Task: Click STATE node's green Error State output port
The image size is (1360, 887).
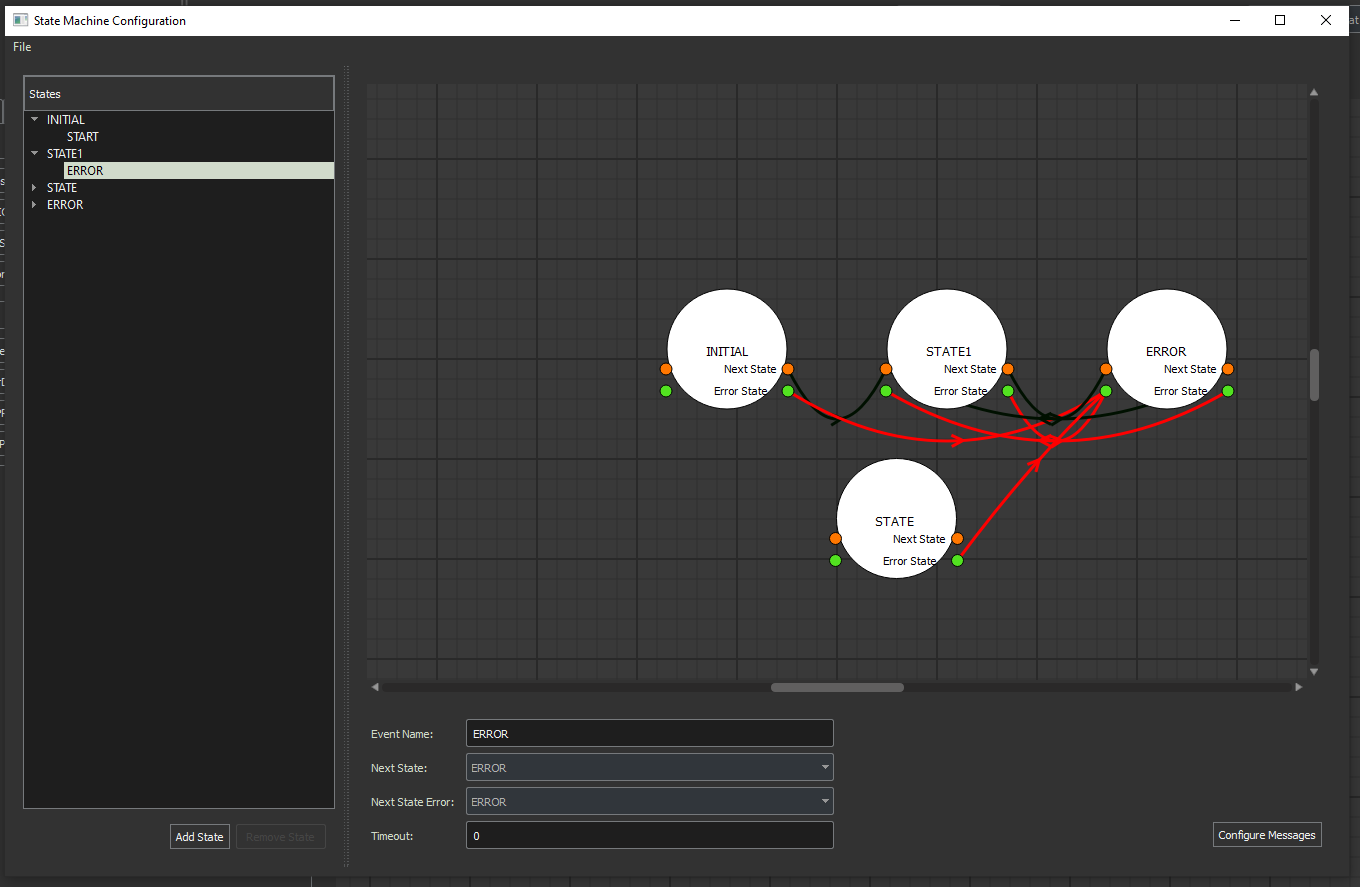Action: 957,561
